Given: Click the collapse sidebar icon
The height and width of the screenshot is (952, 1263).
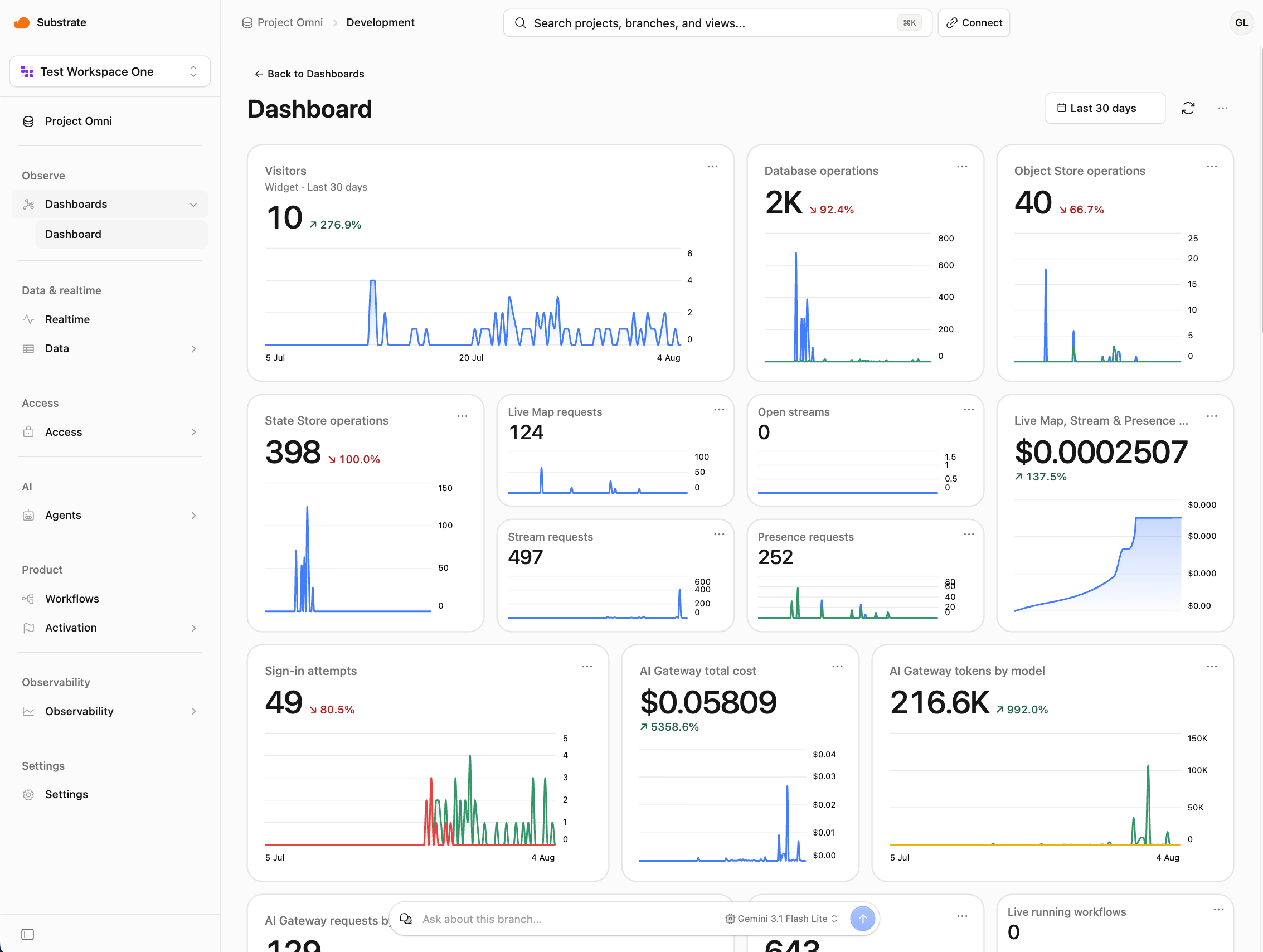Looking at the screenshot, I should (x=27, y=934).
